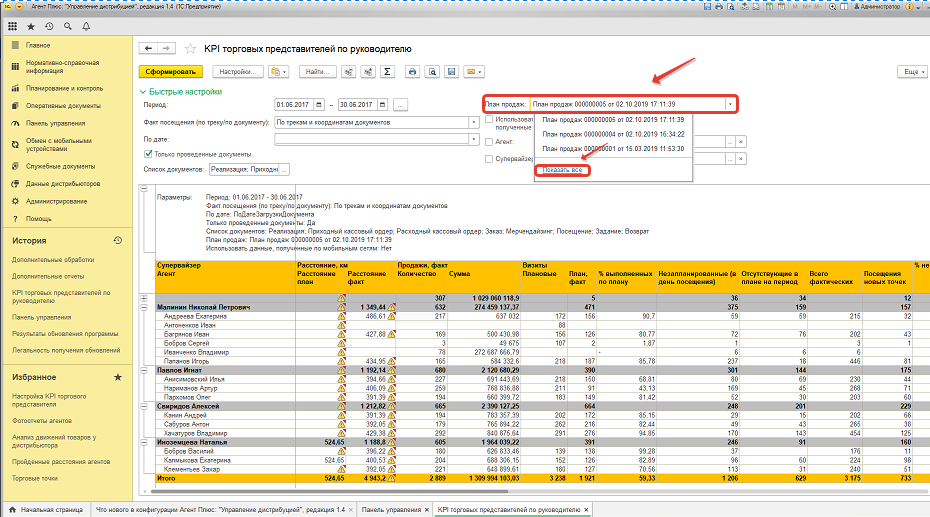Go back with the left arrow button
Viewport: 930px width, 517px height.
pos(148,49)
